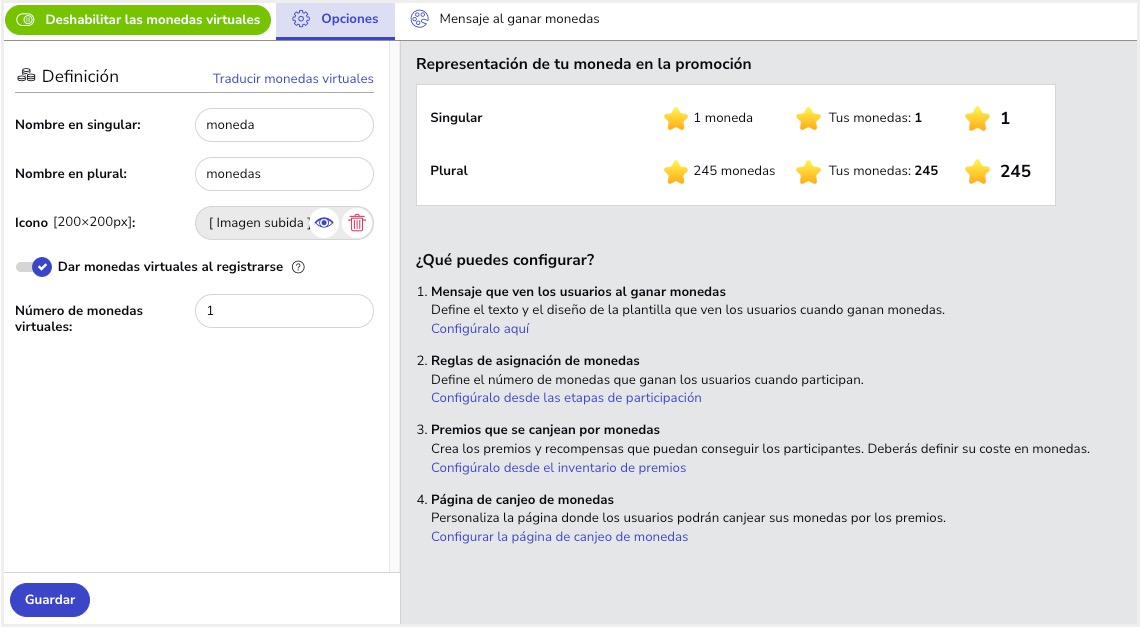The width and height of the screenshot is (1140, 628).
Task: Delete the uploaded icon image
Action: pyautogui.click(x=357, y=223)
